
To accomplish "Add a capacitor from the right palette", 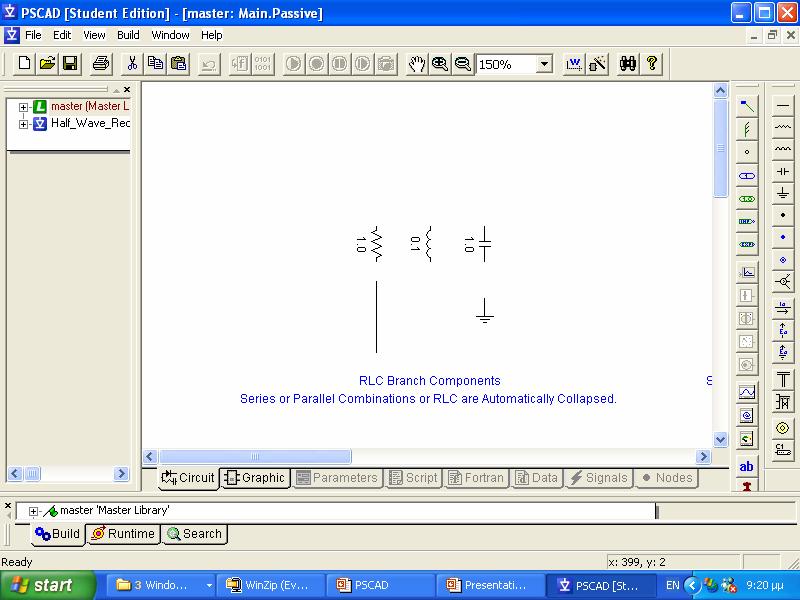I will point(783,171).
